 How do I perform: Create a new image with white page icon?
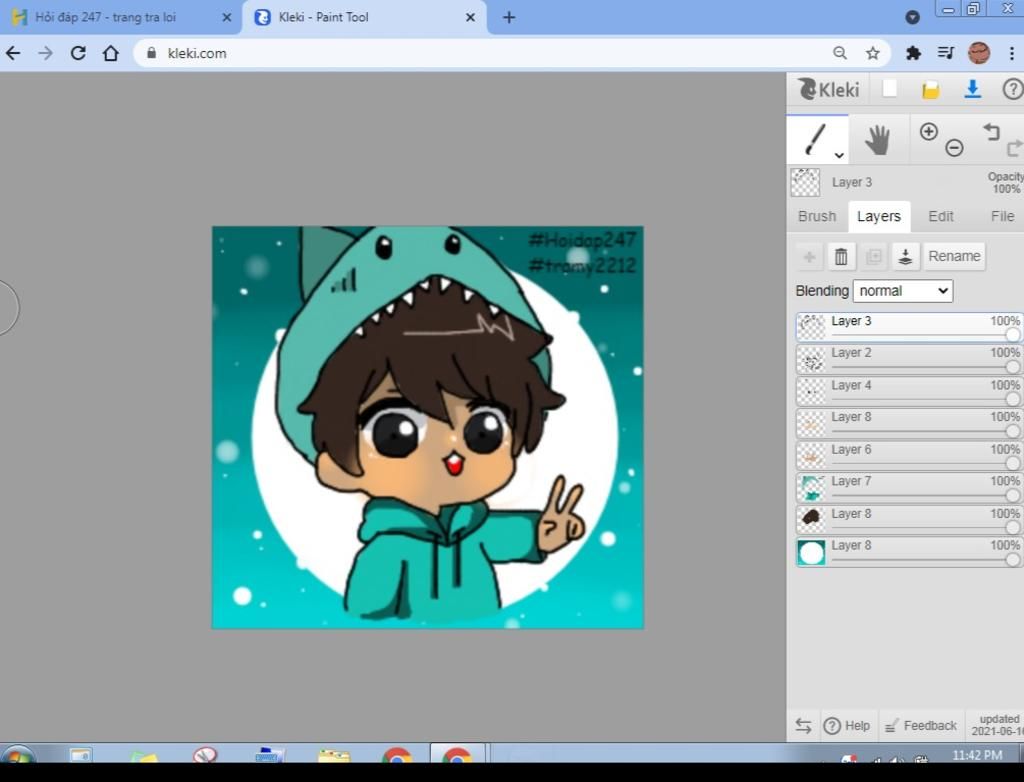click(889, 89)
